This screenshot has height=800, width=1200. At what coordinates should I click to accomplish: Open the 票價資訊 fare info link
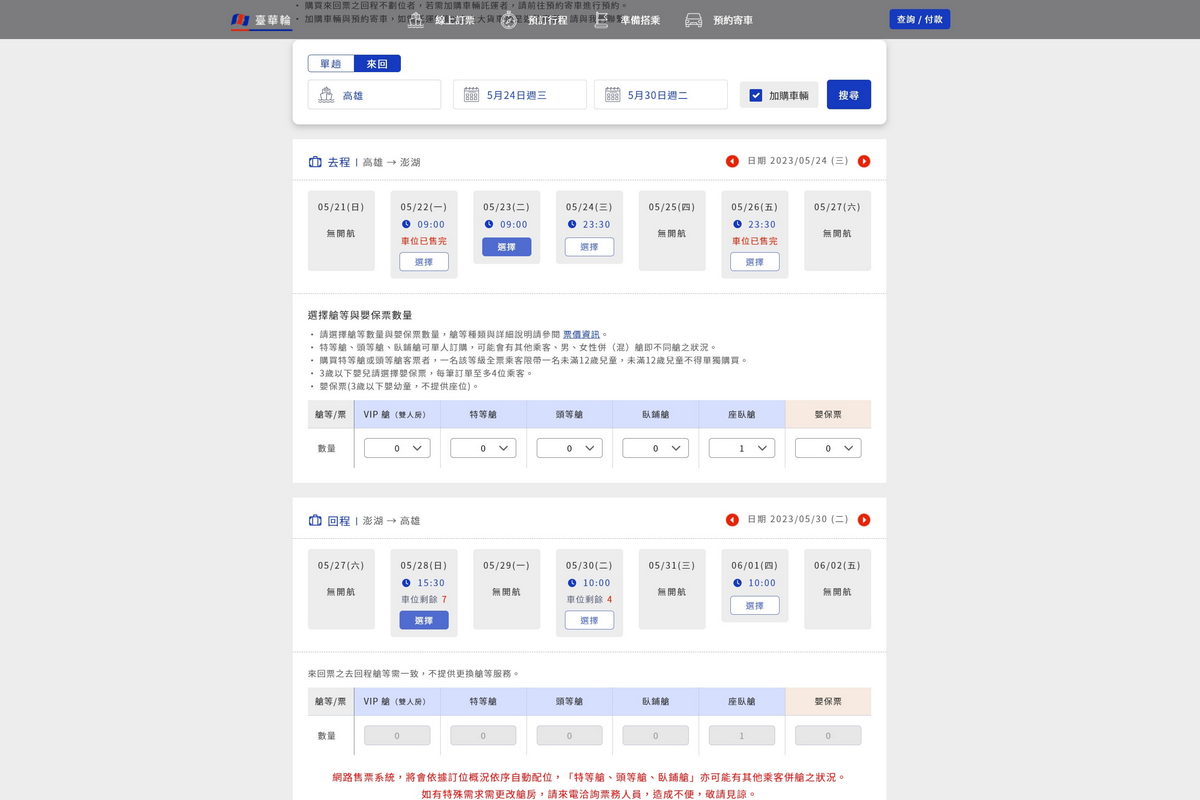click(x=581, y=334)
